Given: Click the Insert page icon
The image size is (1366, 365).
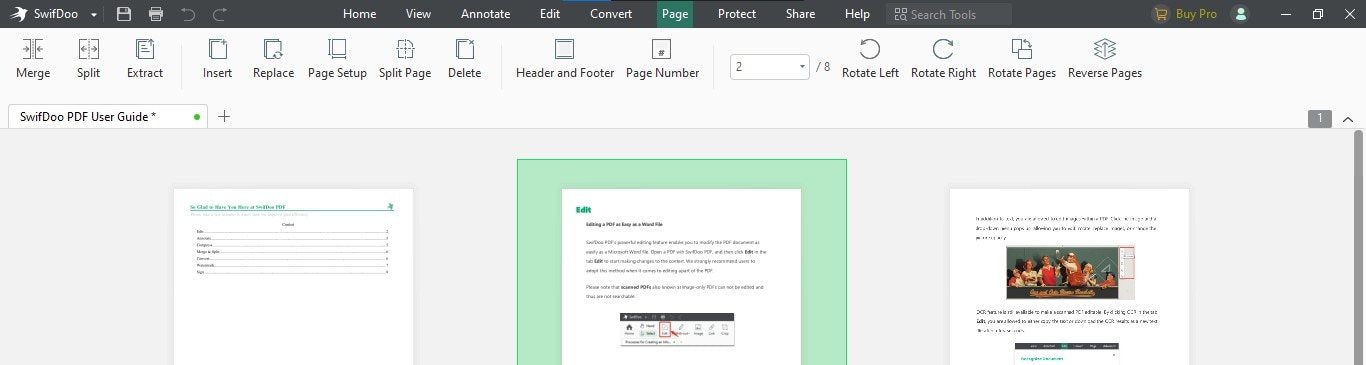Looking at the screenshot, I should tap(217, 49).
